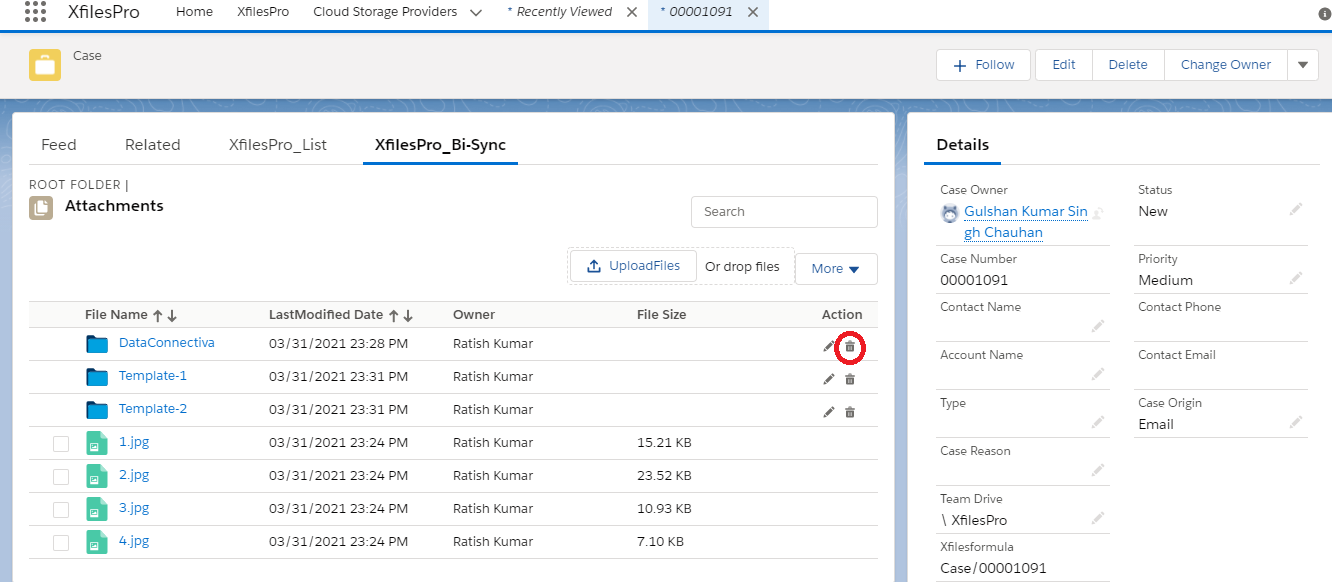The height and width of the screenshot is (582, 1332).
Task: Switch to the Feed tab
Action: coord(59,145)
